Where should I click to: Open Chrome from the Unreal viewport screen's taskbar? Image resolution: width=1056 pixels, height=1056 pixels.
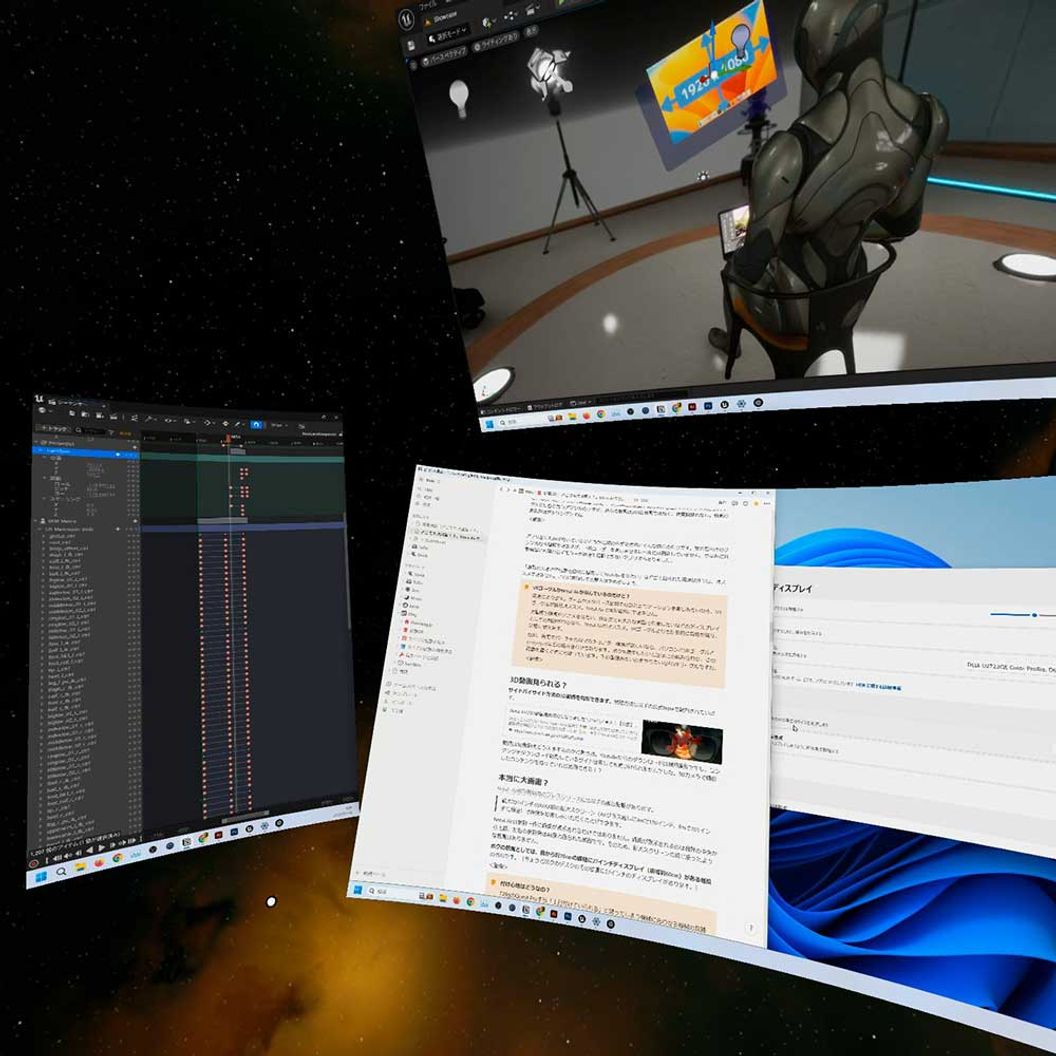tap(600, 414)
